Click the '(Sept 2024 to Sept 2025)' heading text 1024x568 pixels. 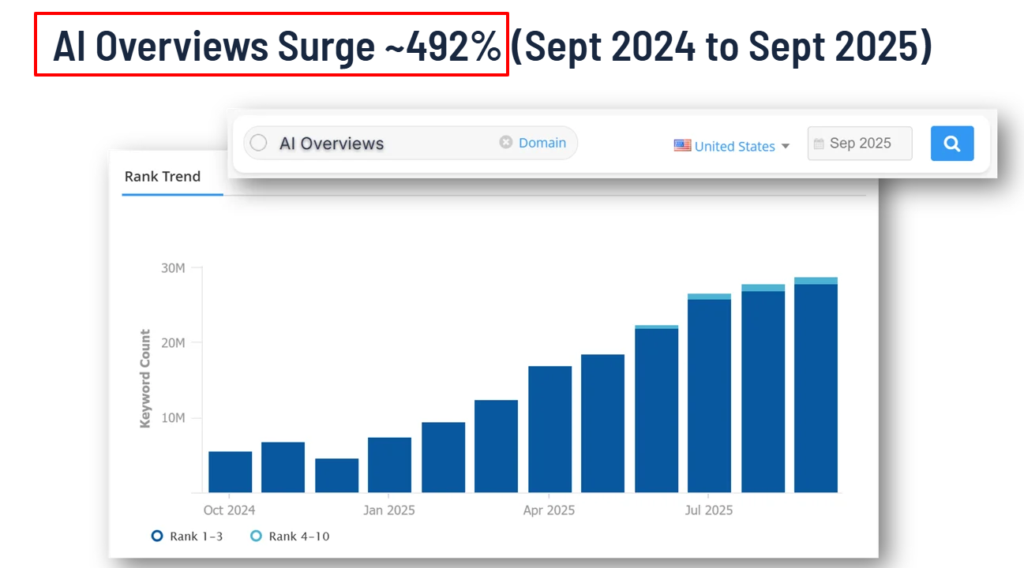click(x=721, y=46)
